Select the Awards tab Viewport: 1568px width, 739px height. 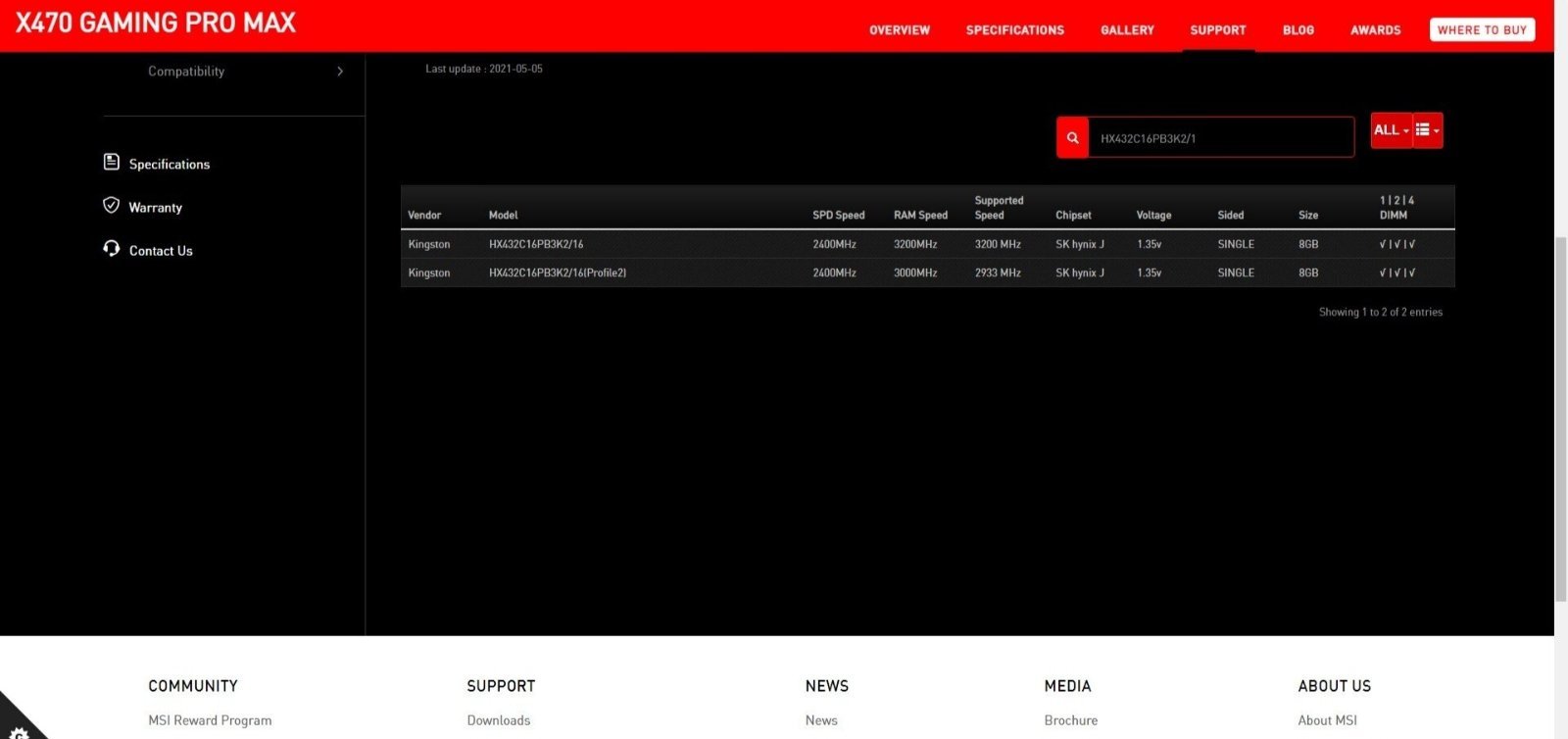point(1375,30)
